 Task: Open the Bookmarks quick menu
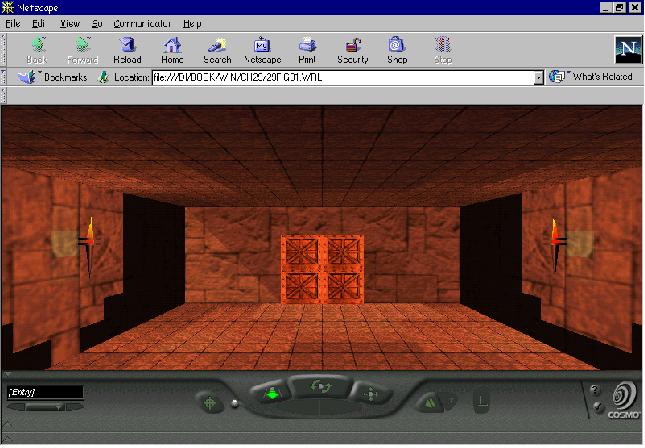pos(53,77)
